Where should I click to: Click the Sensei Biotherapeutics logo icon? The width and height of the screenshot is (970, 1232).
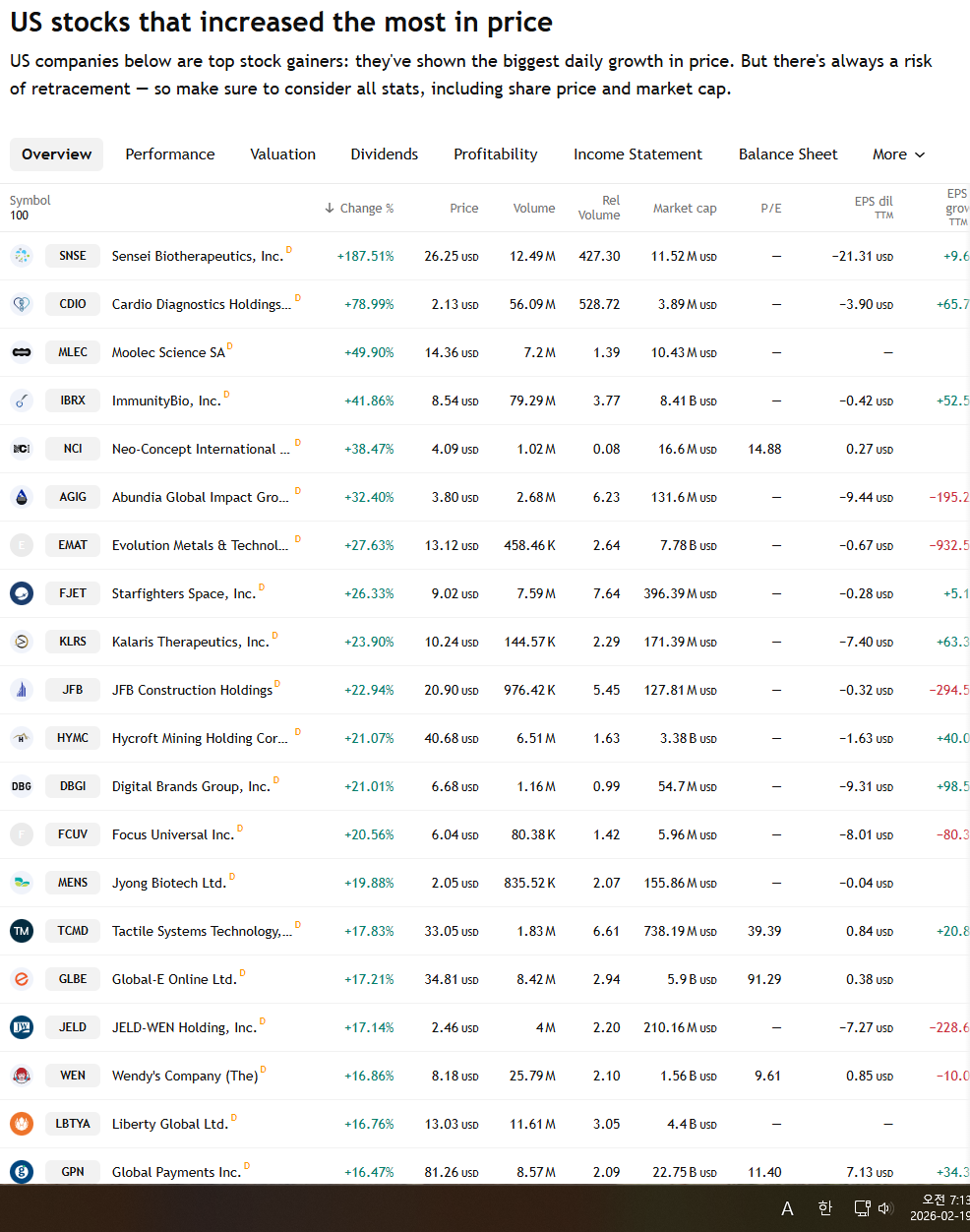pos(22,256)
